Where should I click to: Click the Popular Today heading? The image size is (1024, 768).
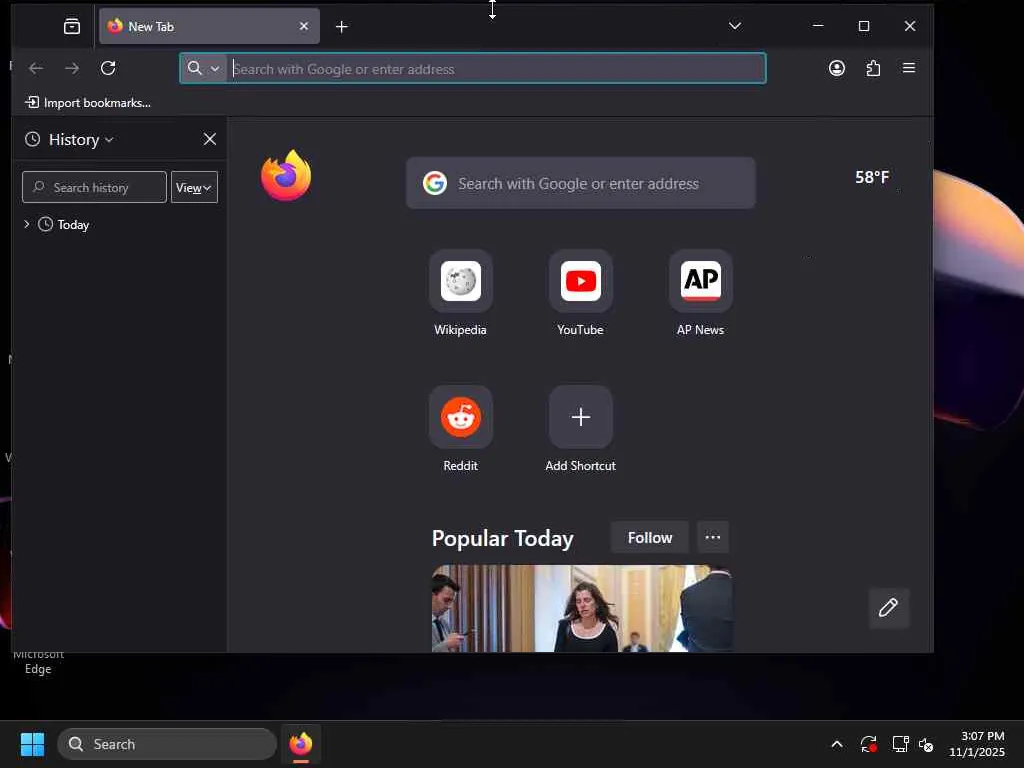click(x=502, y=538)
